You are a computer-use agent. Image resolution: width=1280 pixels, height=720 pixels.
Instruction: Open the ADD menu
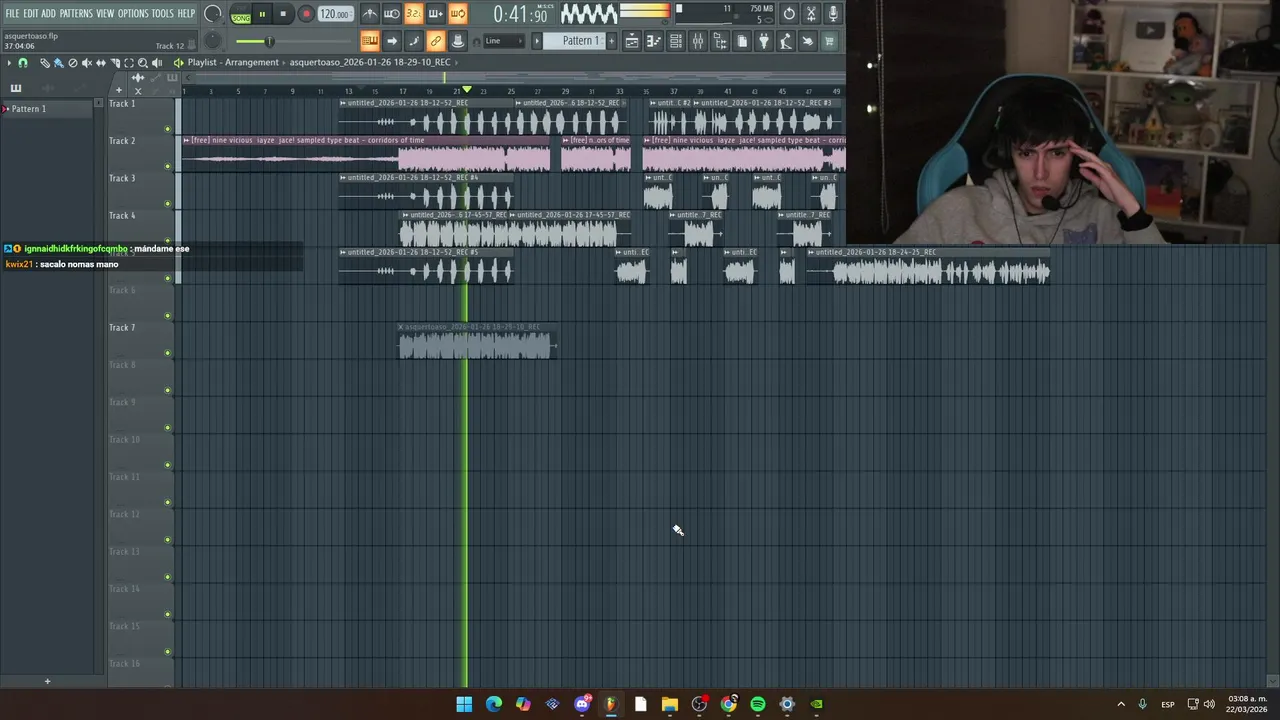49,13
